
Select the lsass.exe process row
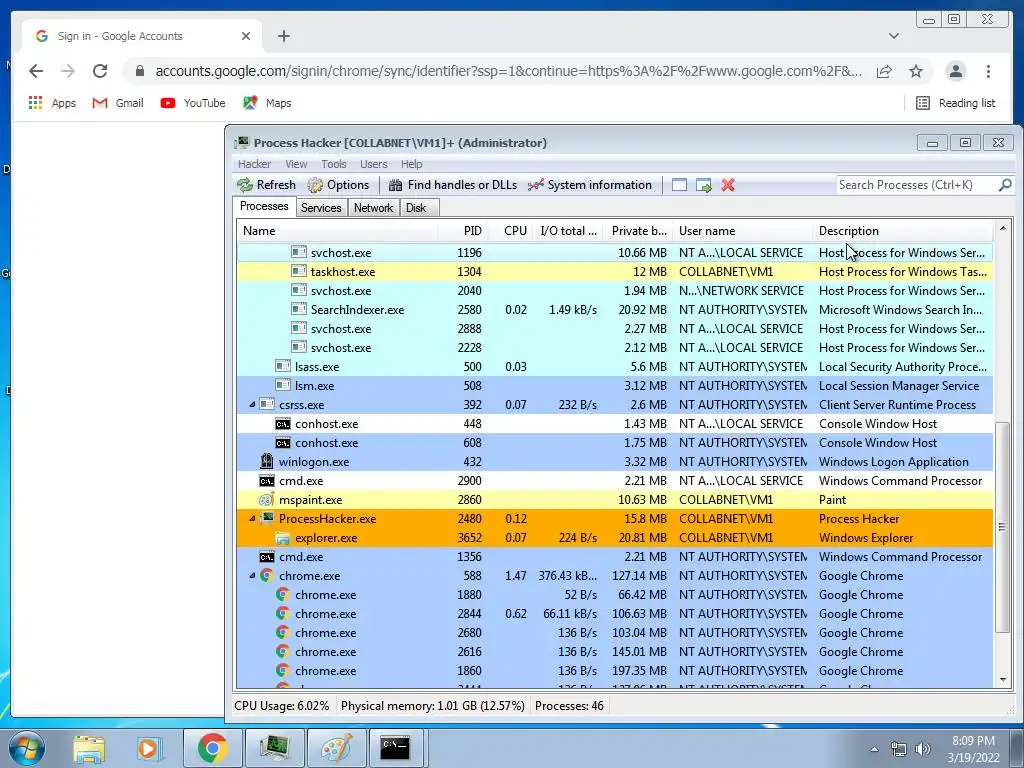coord(614,367)
